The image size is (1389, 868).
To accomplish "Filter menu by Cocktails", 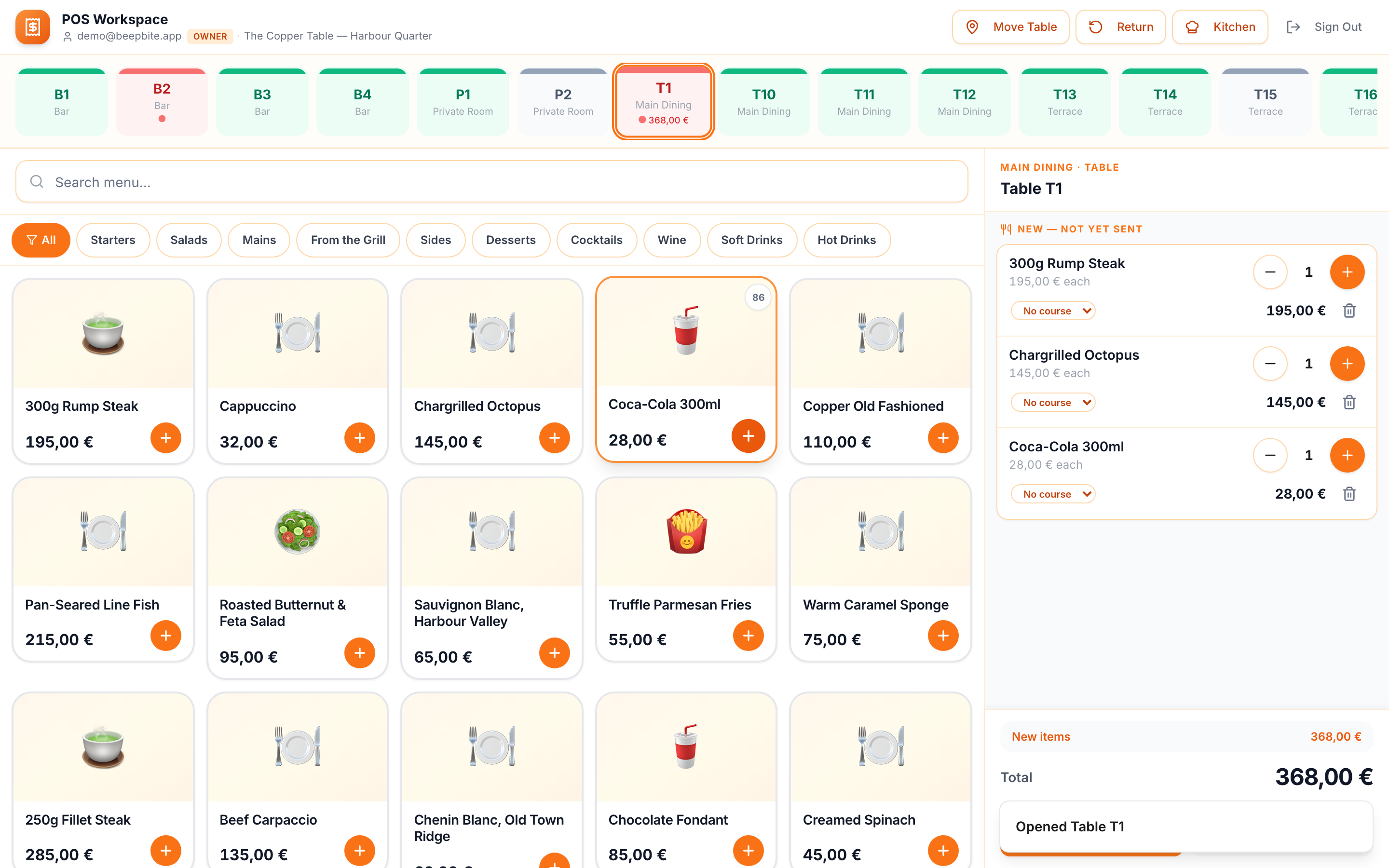I will click(x=596, y=240).
